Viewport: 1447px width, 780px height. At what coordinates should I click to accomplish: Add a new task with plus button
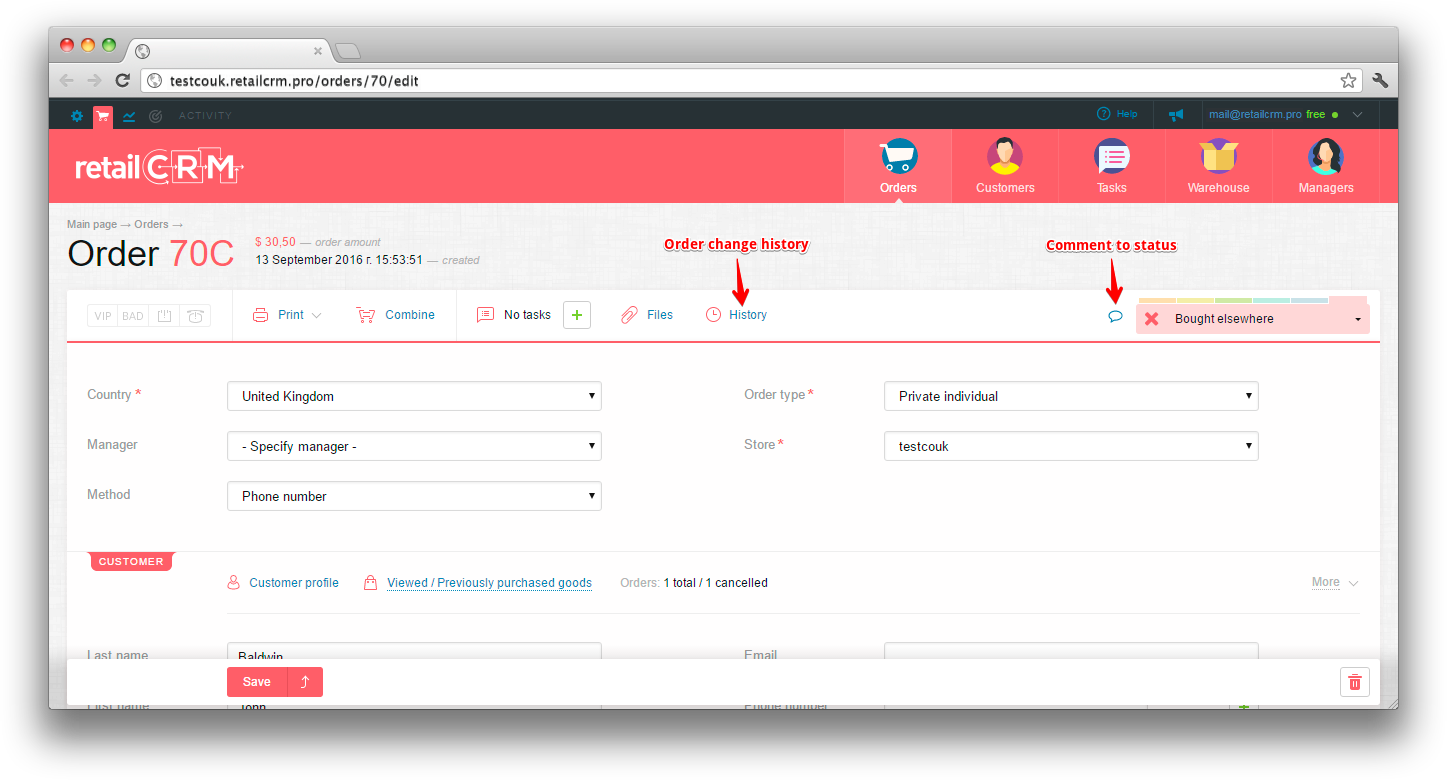577,315
